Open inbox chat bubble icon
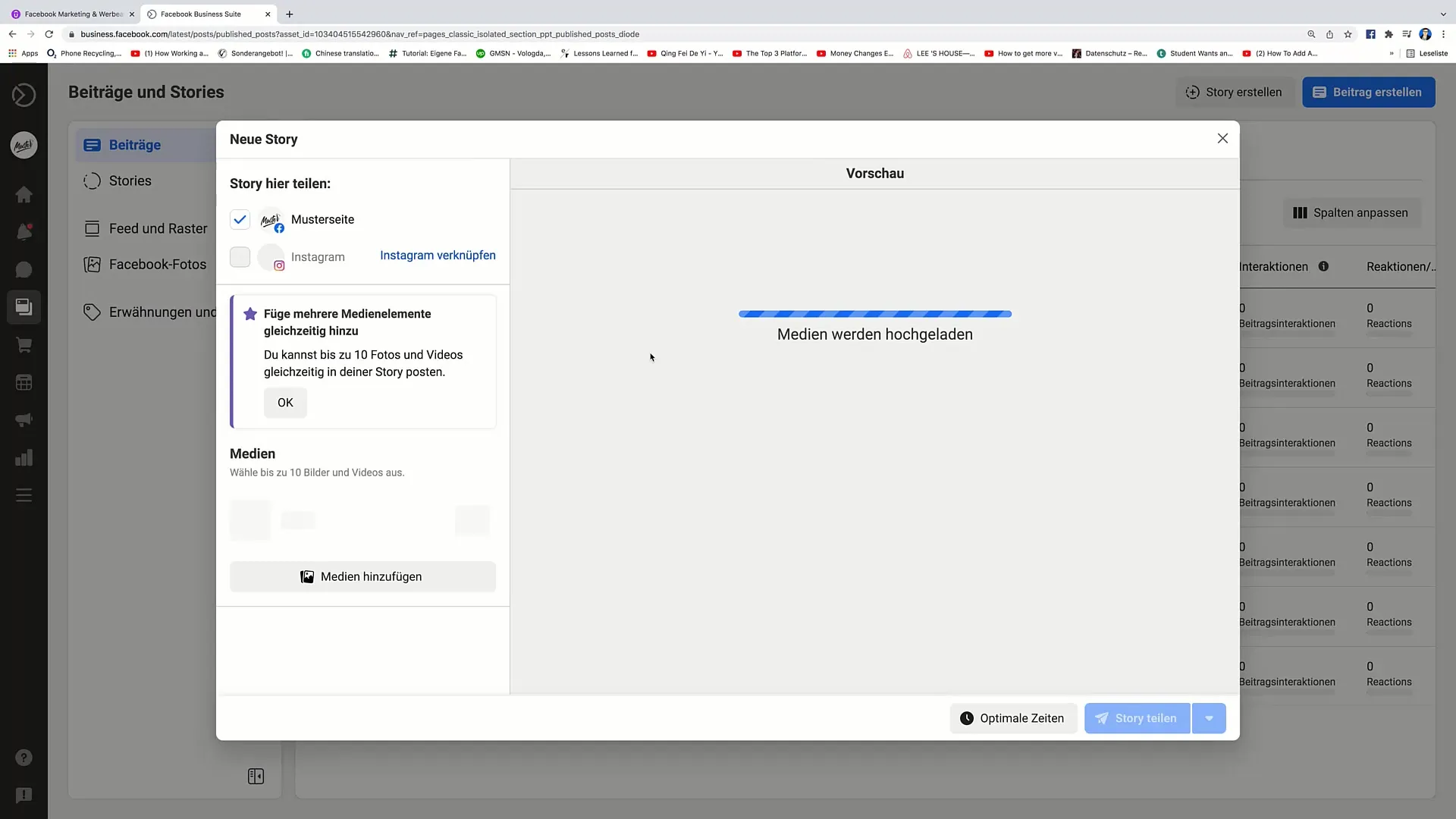This screenshot has width=1456, height=819. pos(24,270)
